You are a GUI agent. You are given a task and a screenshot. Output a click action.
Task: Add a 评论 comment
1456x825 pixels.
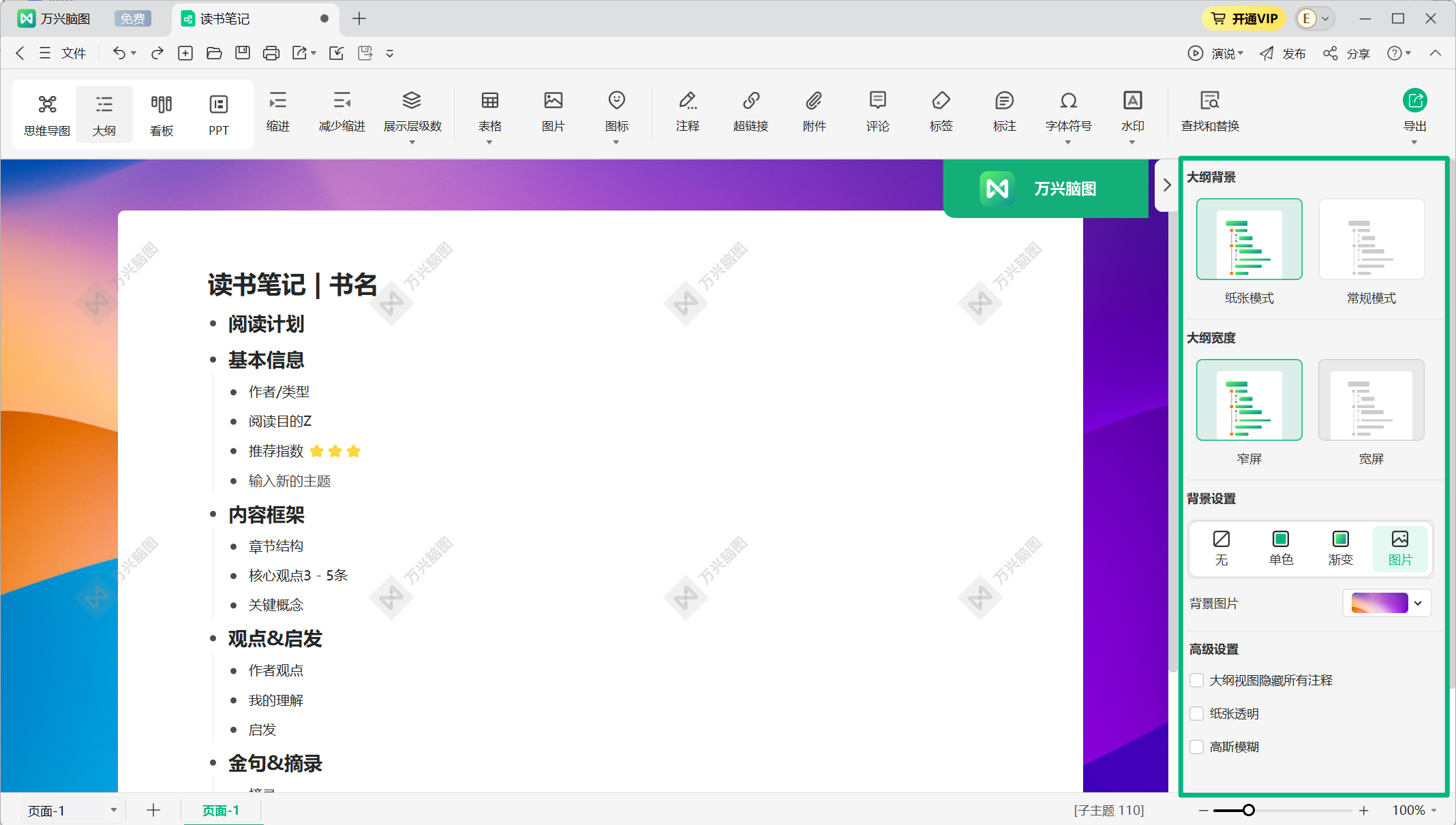(878, 112)
